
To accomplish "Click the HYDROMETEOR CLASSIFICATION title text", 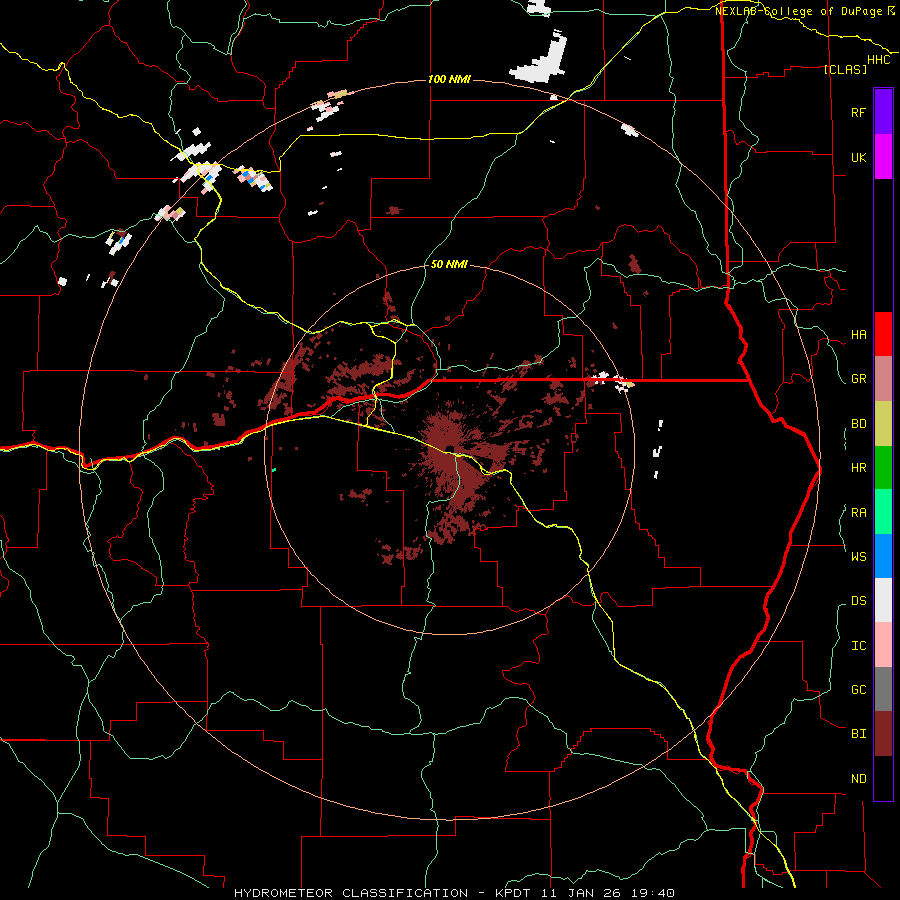I will [351, 893].
